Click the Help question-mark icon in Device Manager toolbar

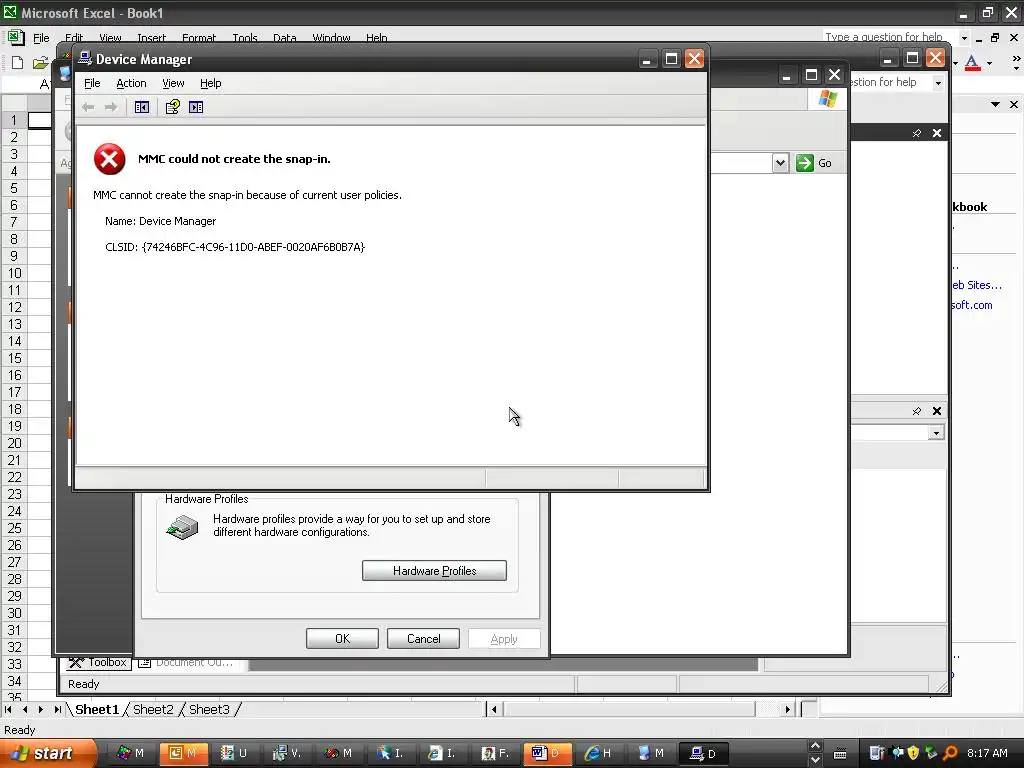pos(172,107)
